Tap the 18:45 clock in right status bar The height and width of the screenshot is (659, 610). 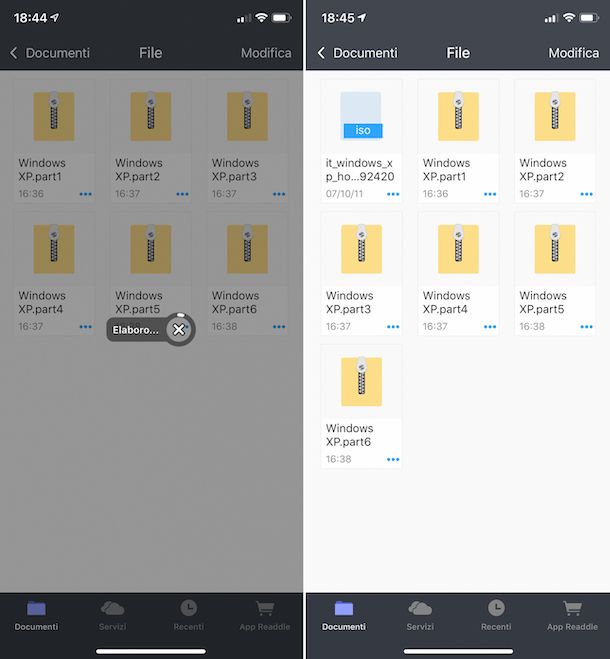(x=338, y=18)
